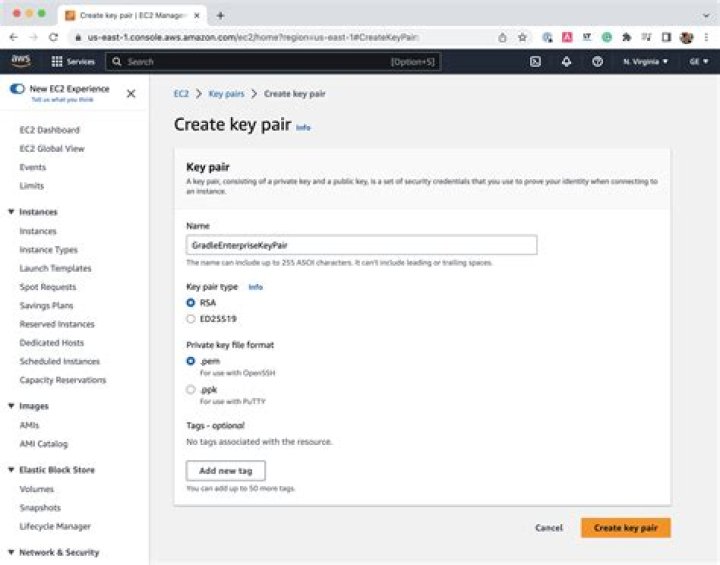Collapse the Elastic Block Store section

(11, 470)
